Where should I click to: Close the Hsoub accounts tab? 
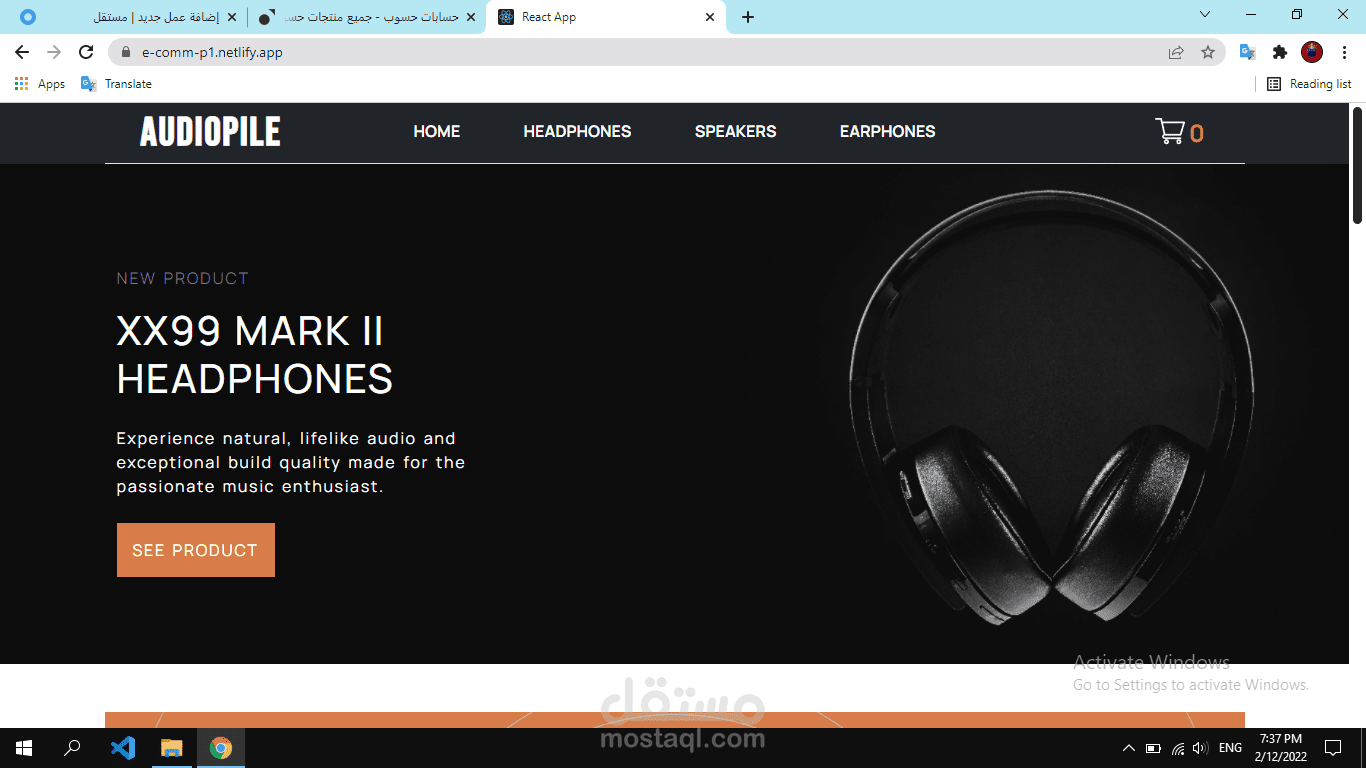pyautogui.click(x=471, y=17)
